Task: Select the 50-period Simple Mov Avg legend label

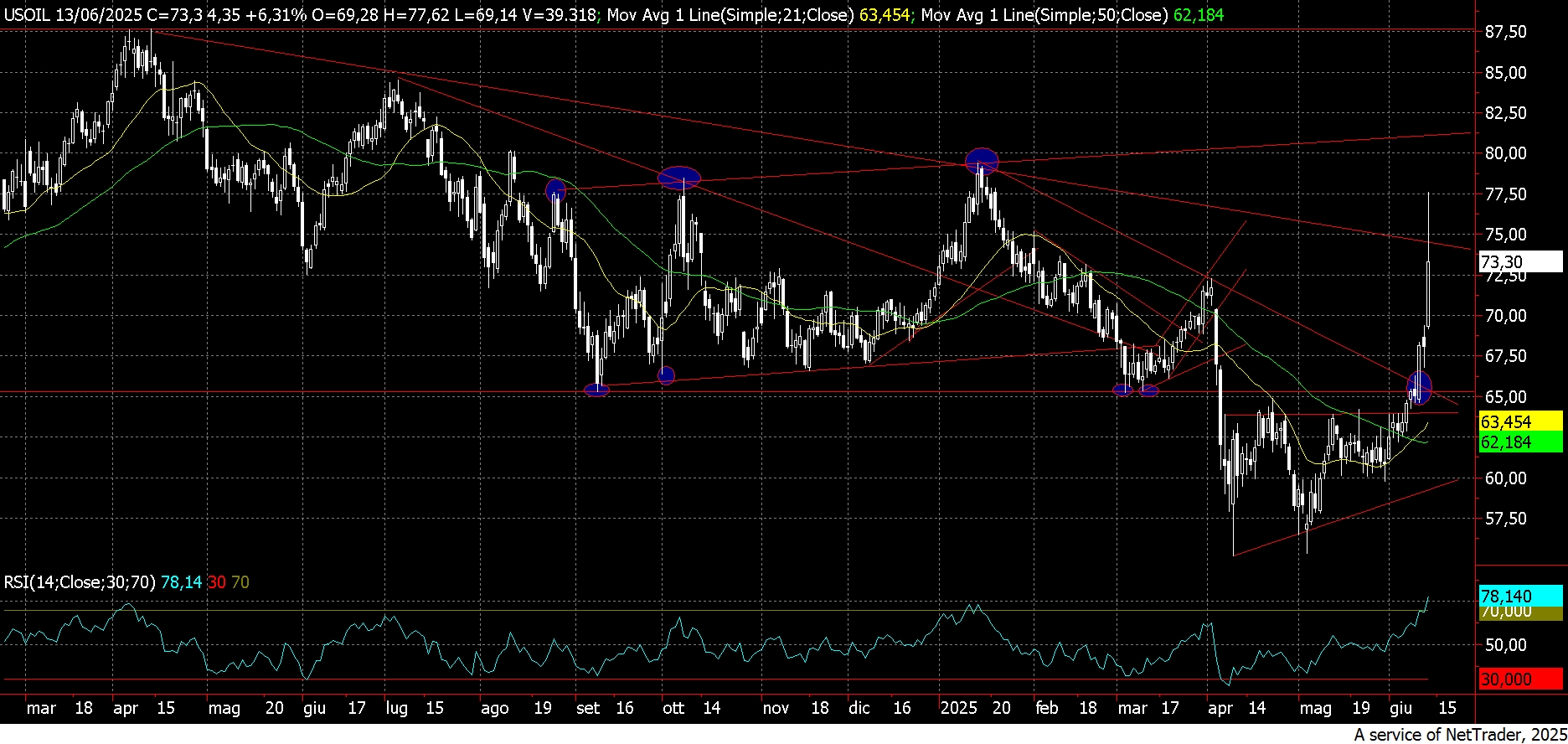Action: tap(1044, 14)
